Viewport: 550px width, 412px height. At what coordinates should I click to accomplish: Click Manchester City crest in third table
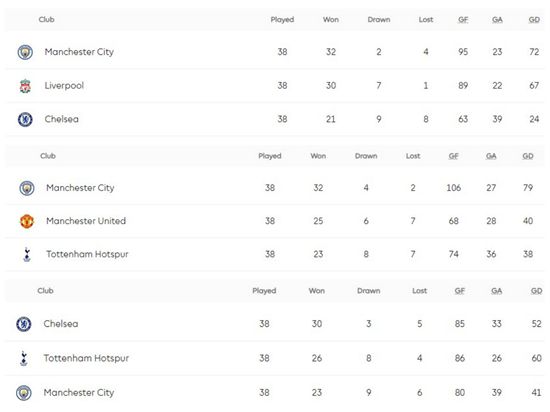click(24, 393)
